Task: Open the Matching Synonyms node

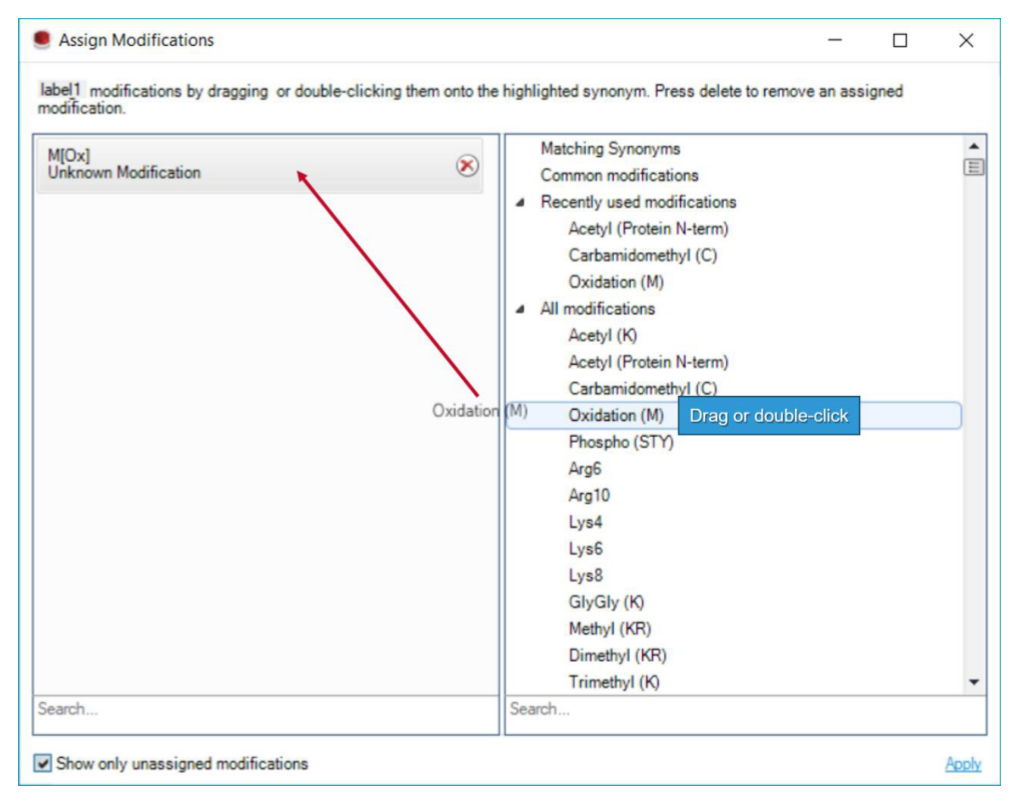Action: 610,149
